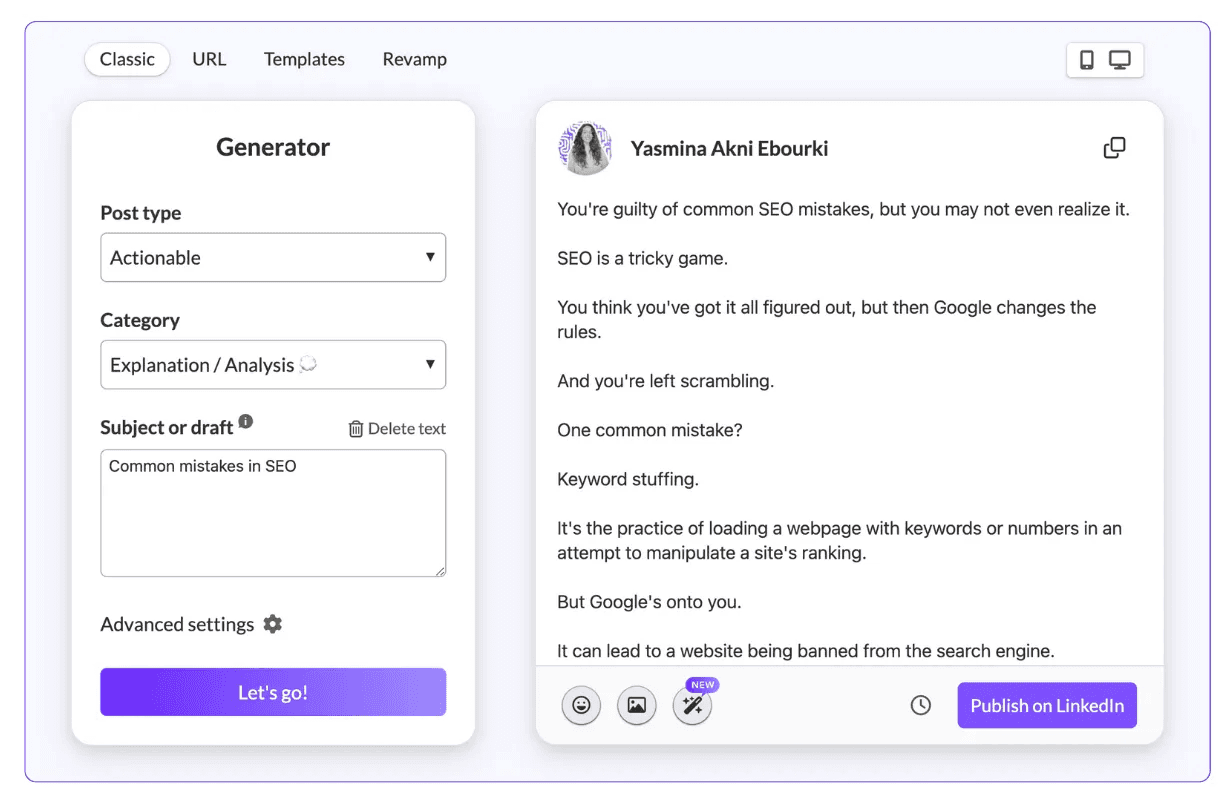
Task: Click into the Subject or draft text area
Action: (x=273, y=513)
